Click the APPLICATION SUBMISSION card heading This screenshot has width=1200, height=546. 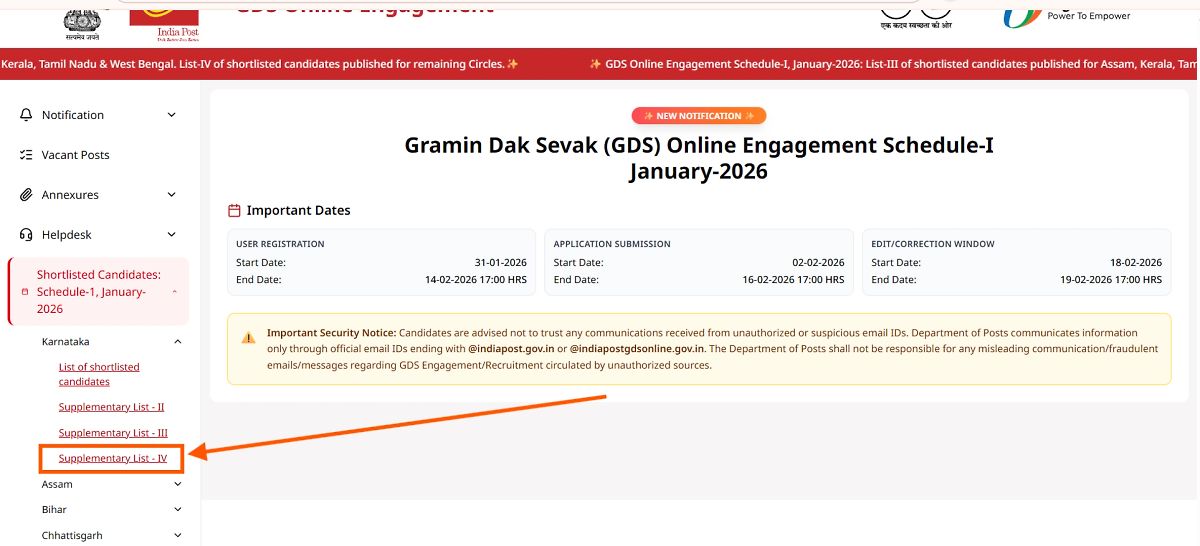pos(612,244)
